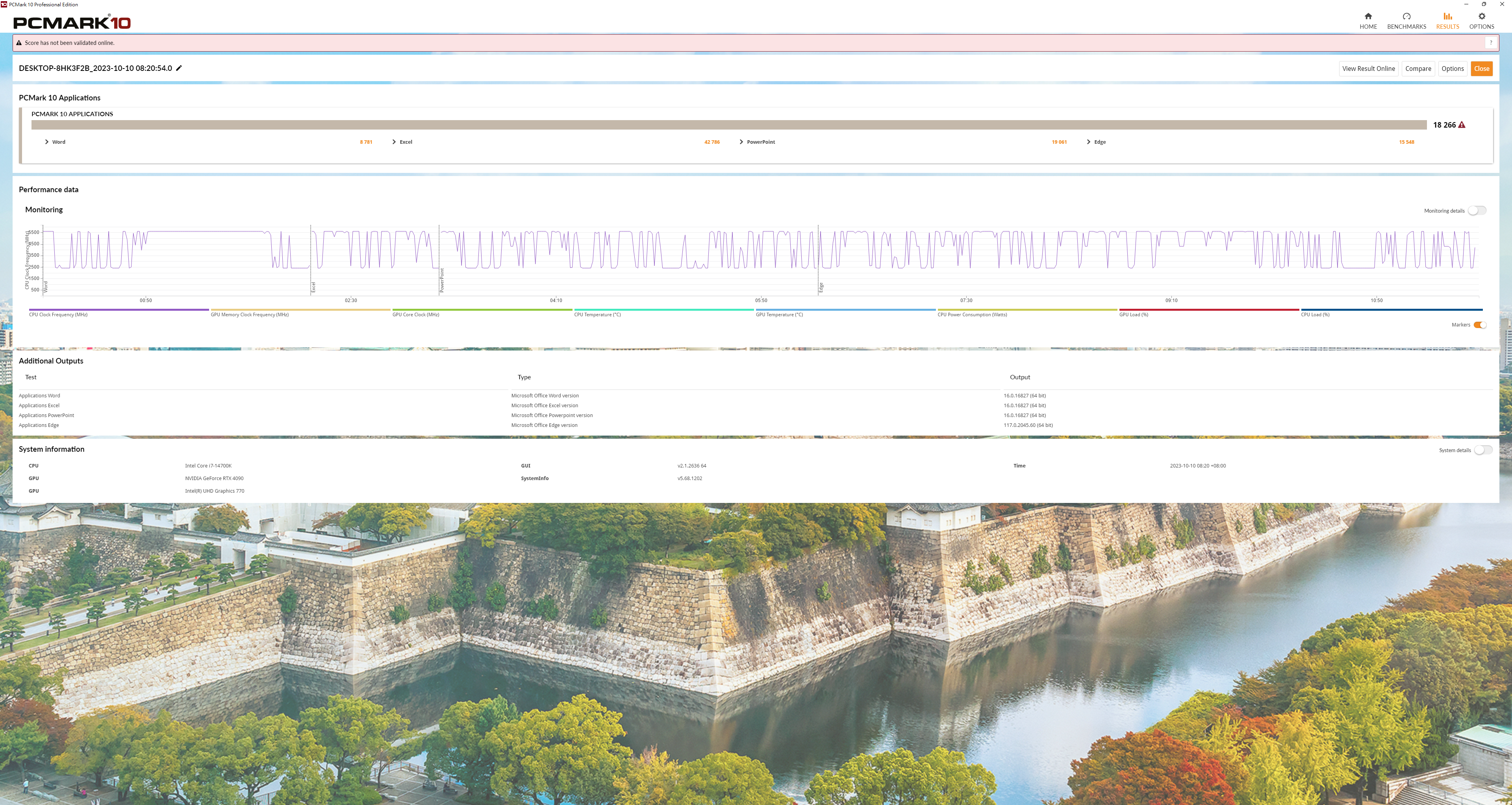The image size is (1512, 805).
Task: Click View Result Online button
Action: pyautogui.click(x=1368, y=69)
